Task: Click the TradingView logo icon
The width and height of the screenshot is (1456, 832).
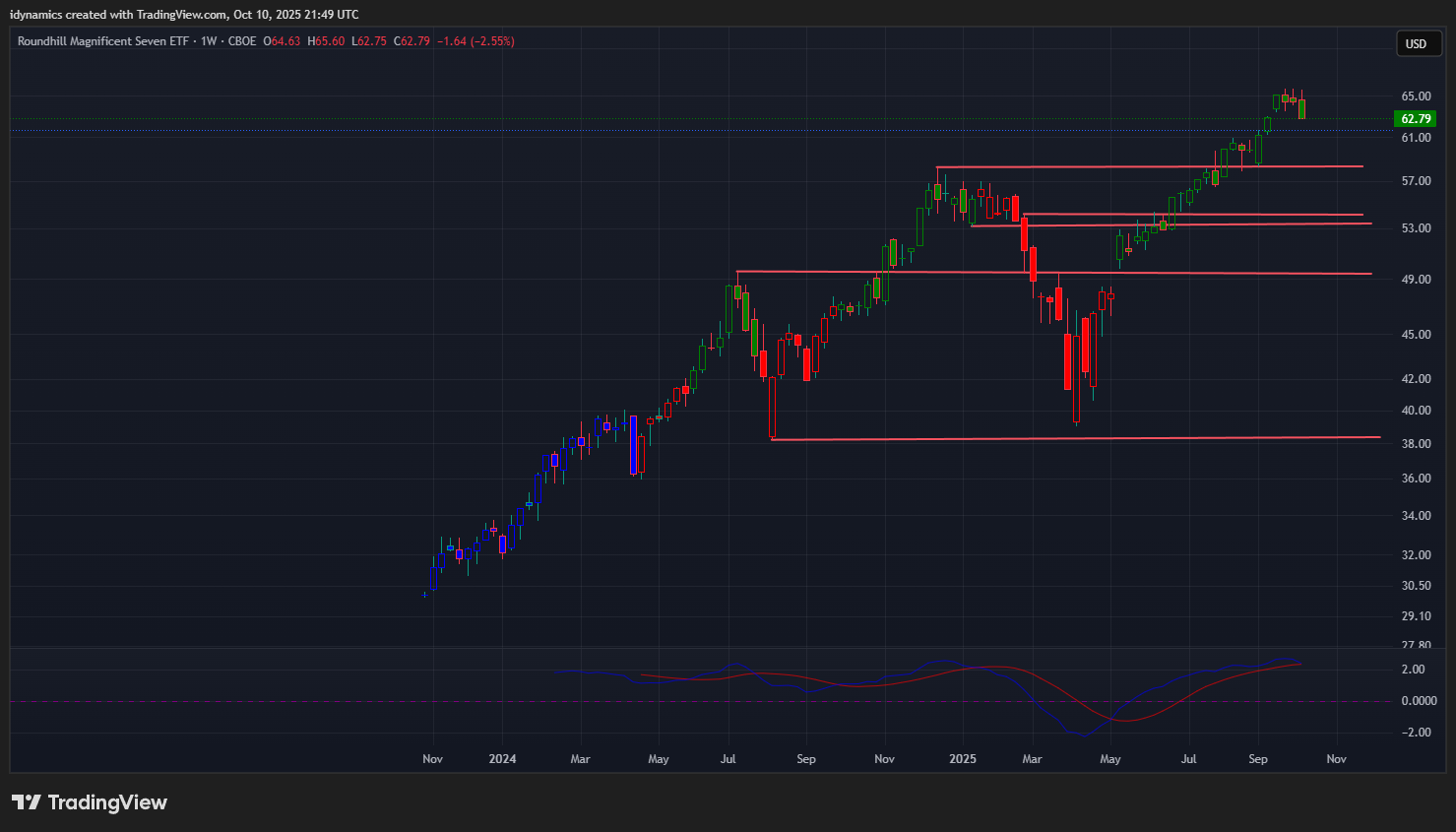Action: (x=27, y=802)
